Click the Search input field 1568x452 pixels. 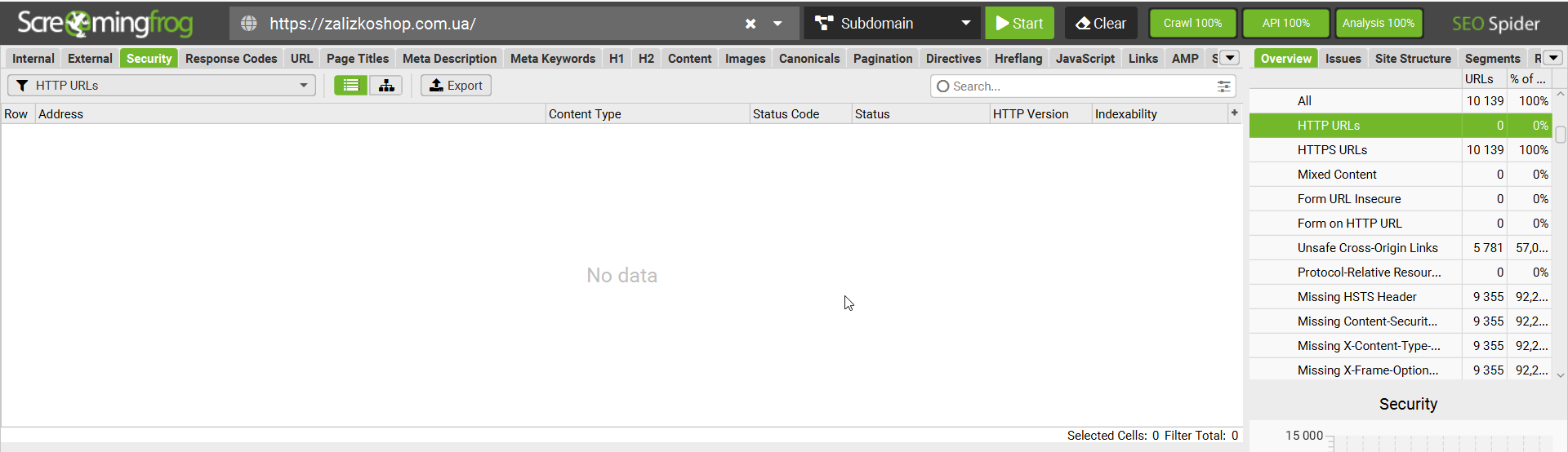1082,86
